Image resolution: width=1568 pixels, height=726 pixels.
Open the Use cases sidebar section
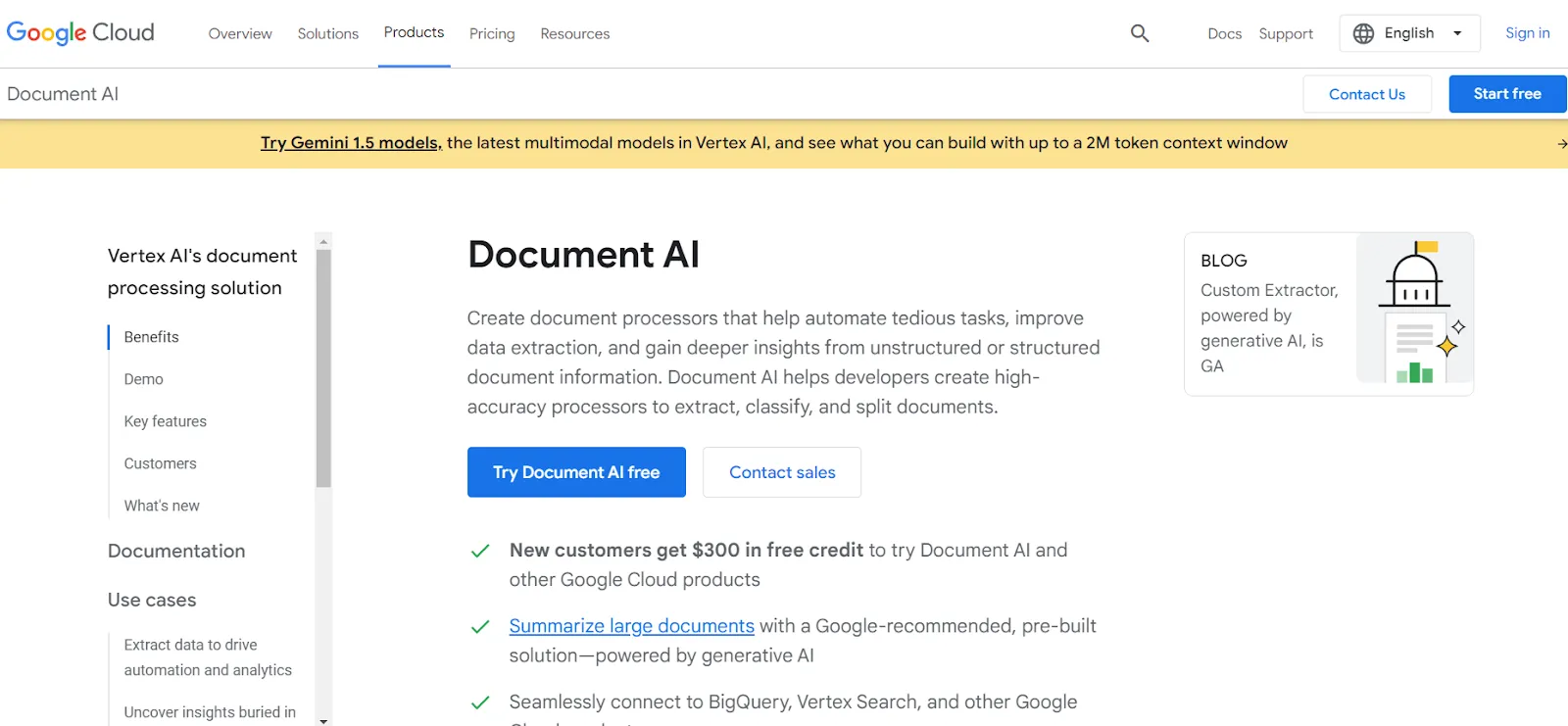152,600
